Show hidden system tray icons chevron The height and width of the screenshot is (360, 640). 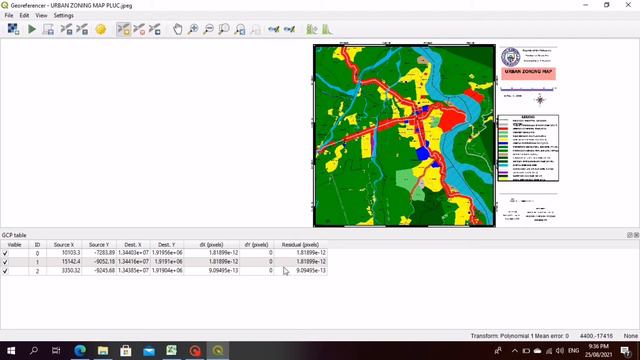[x=515, y=351]
